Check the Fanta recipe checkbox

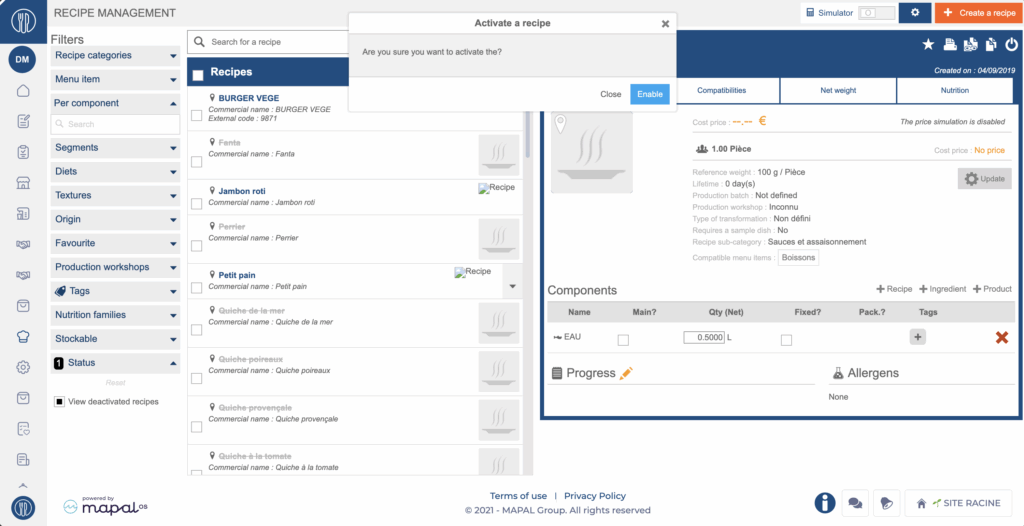196,162
